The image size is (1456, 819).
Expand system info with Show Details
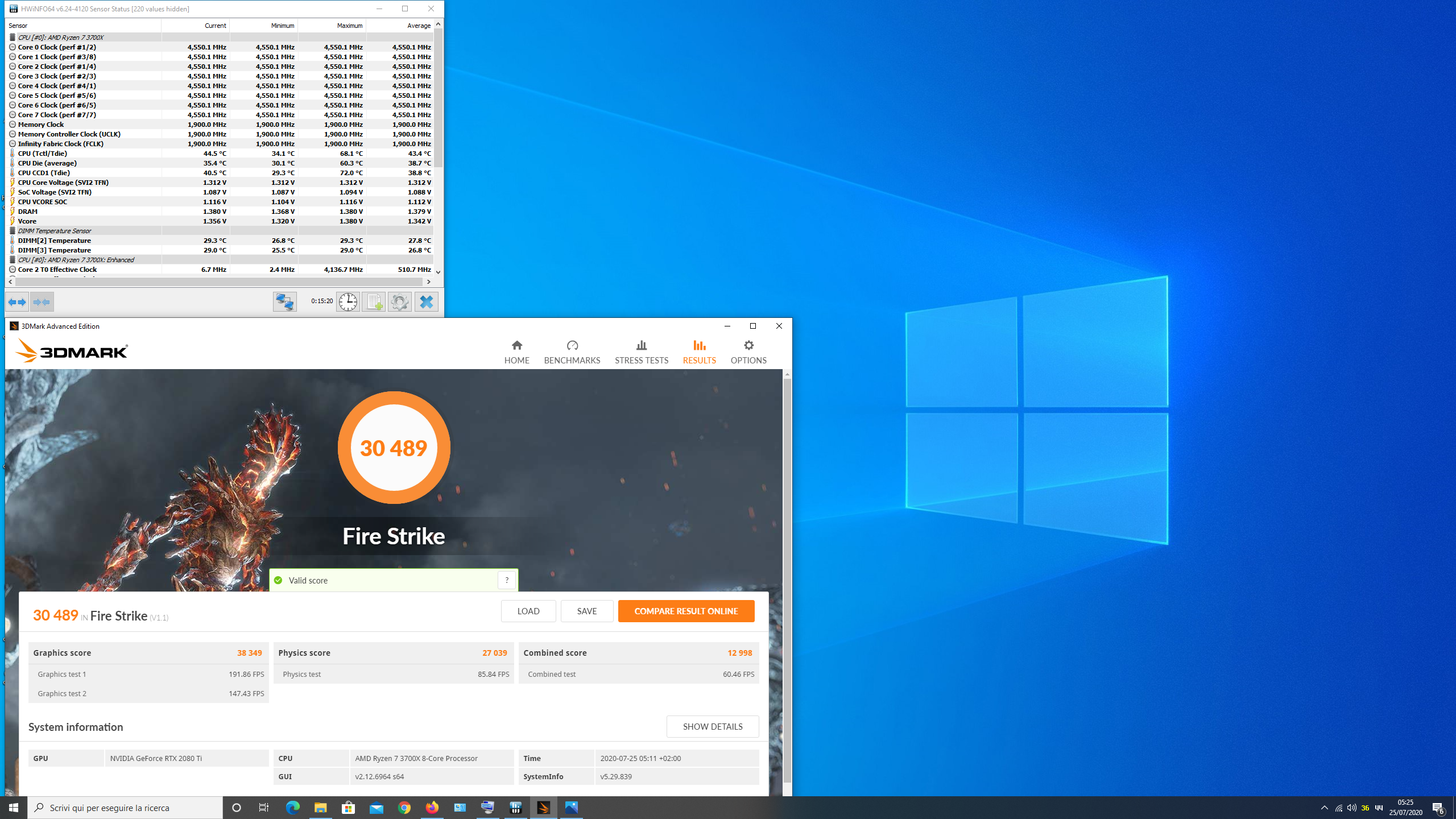pyautogui.click(x=712, y=726)
